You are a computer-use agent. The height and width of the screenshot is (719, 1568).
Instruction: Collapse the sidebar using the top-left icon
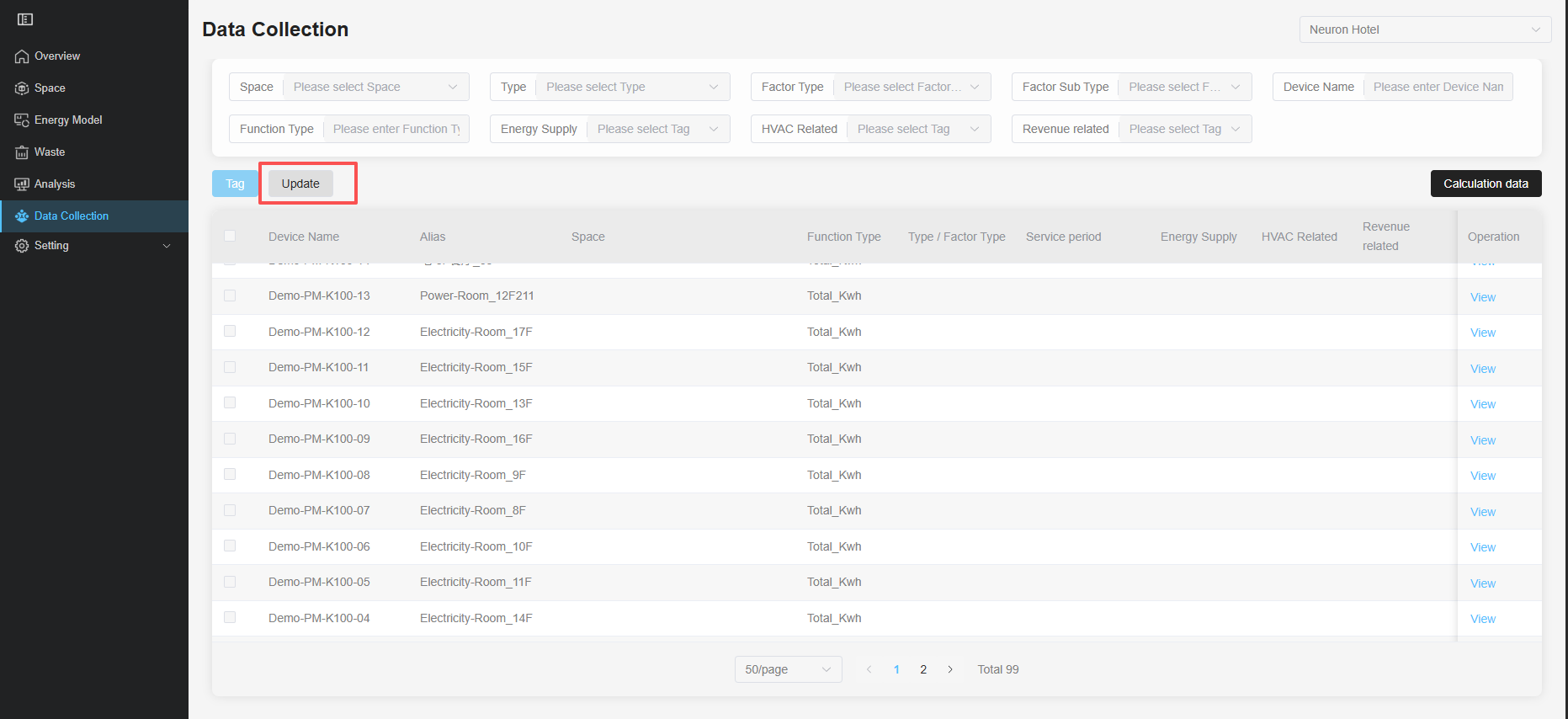click(25, 19)
